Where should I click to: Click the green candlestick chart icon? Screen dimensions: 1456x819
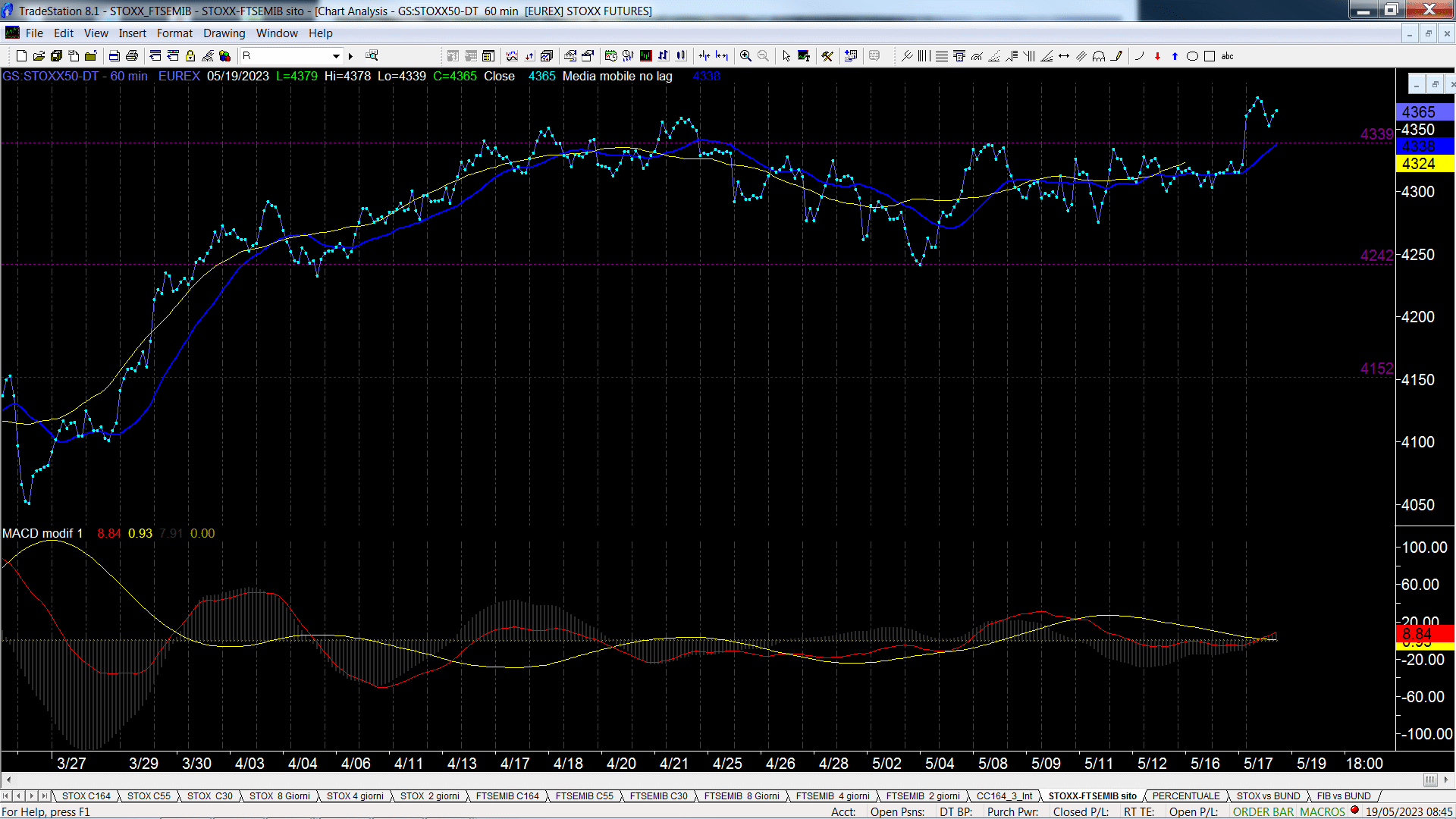(646, 56)
